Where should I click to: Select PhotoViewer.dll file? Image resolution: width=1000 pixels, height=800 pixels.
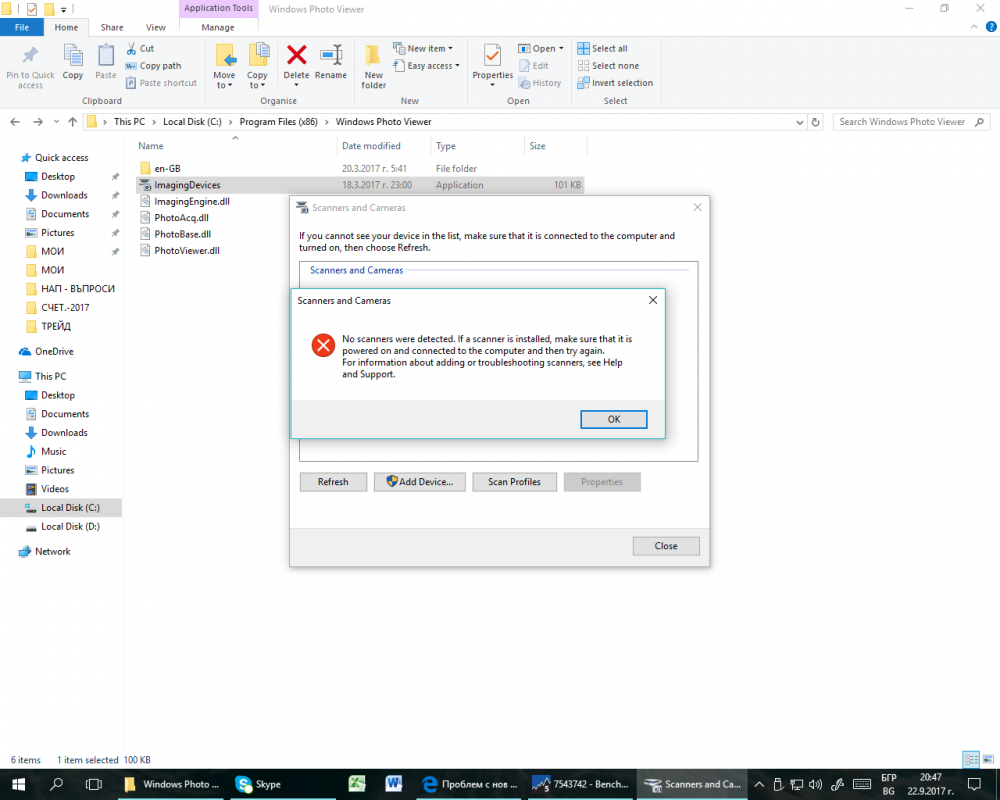click(x=187, y=251)
